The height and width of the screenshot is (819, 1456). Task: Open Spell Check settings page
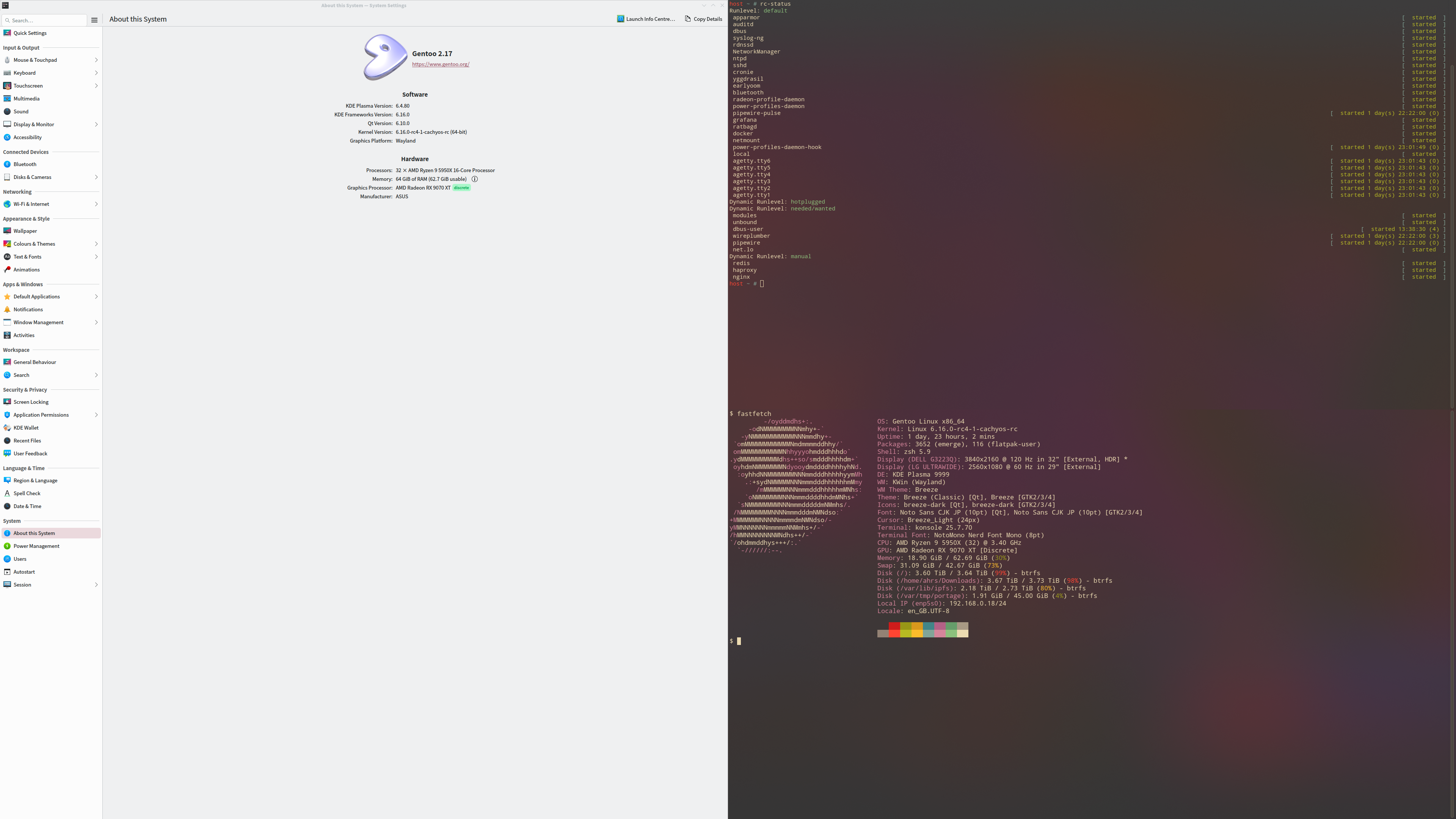coord(51,493)
